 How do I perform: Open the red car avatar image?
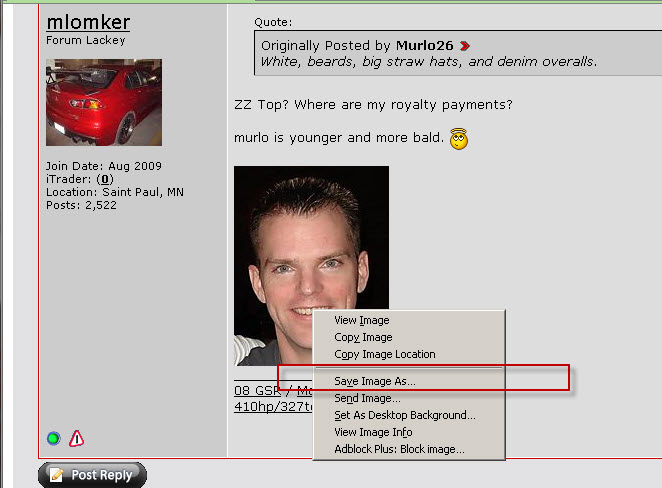tap(104, 103)
